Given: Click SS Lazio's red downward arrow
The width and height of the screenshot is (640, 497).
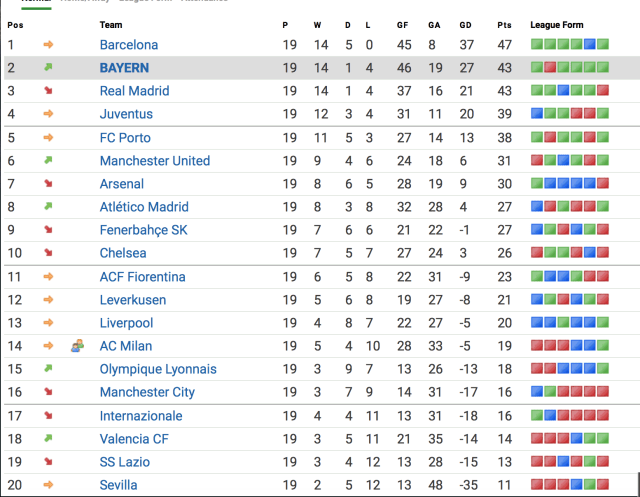Looking at the screenshot, I should (48, 462).
